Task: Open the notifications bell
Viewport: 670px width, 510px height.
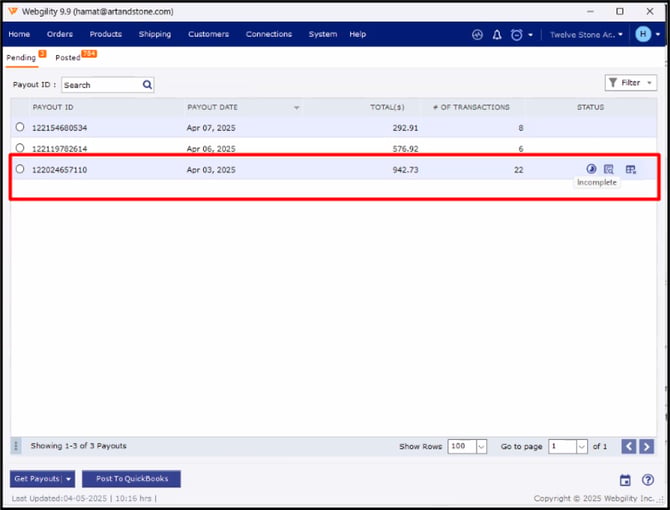Action: (497, 35)
